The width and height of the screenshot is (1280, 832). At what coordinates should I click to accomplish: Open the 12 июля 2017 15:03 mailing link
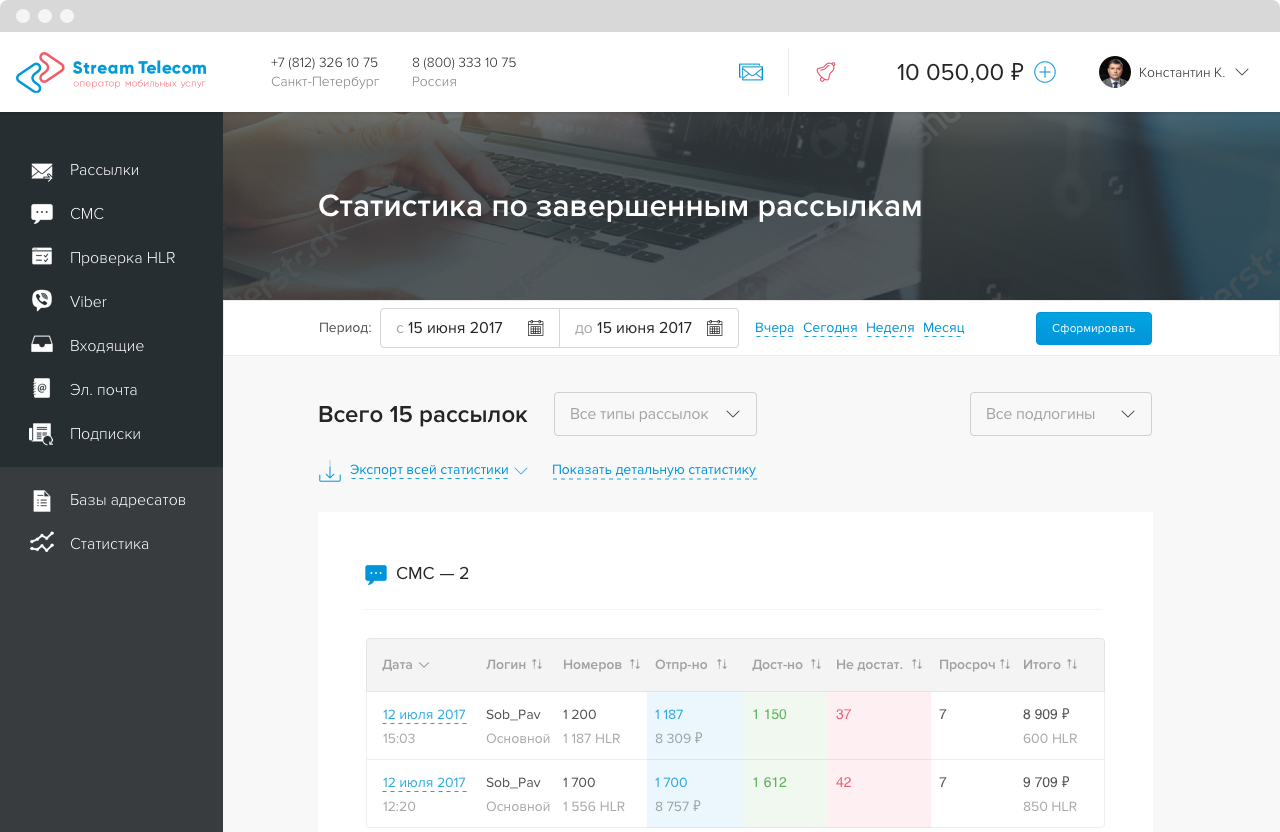[x=424, y=715]
